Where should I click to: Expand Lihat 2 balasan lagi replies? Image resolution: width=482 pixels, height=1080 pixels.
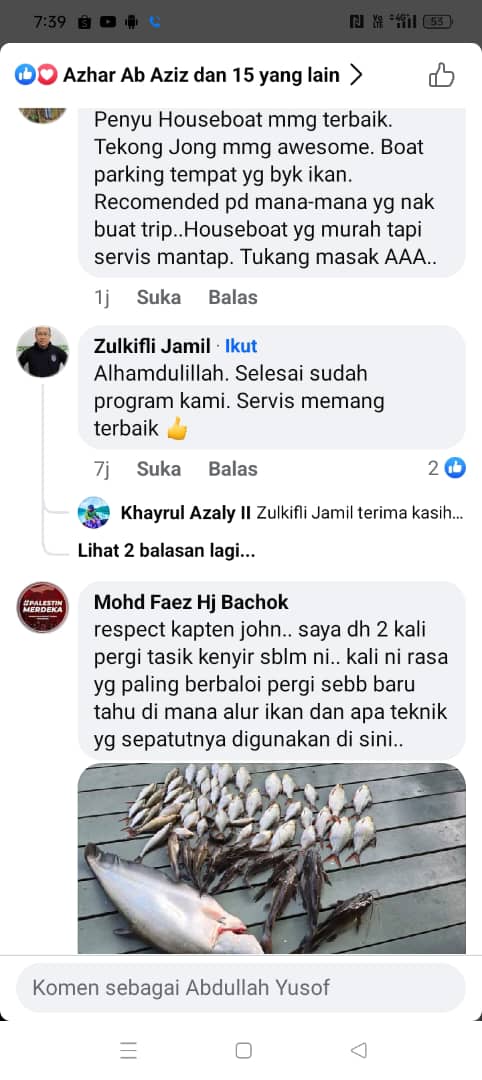[167, 551]
